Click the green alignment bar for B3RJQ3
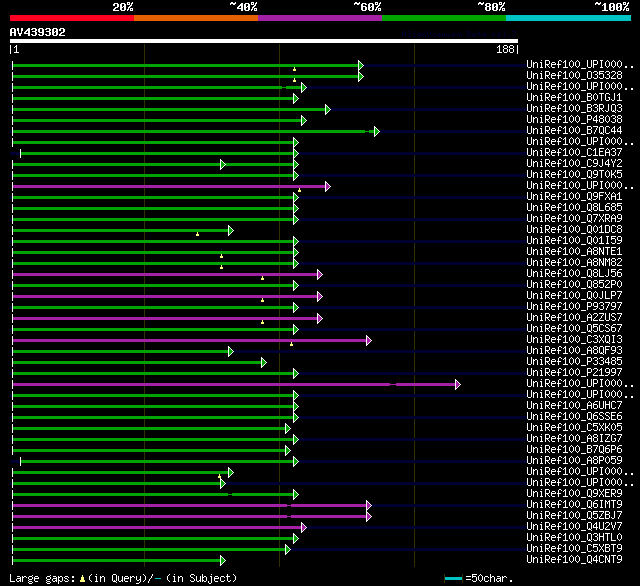The image size is (640, 586). 169,109
